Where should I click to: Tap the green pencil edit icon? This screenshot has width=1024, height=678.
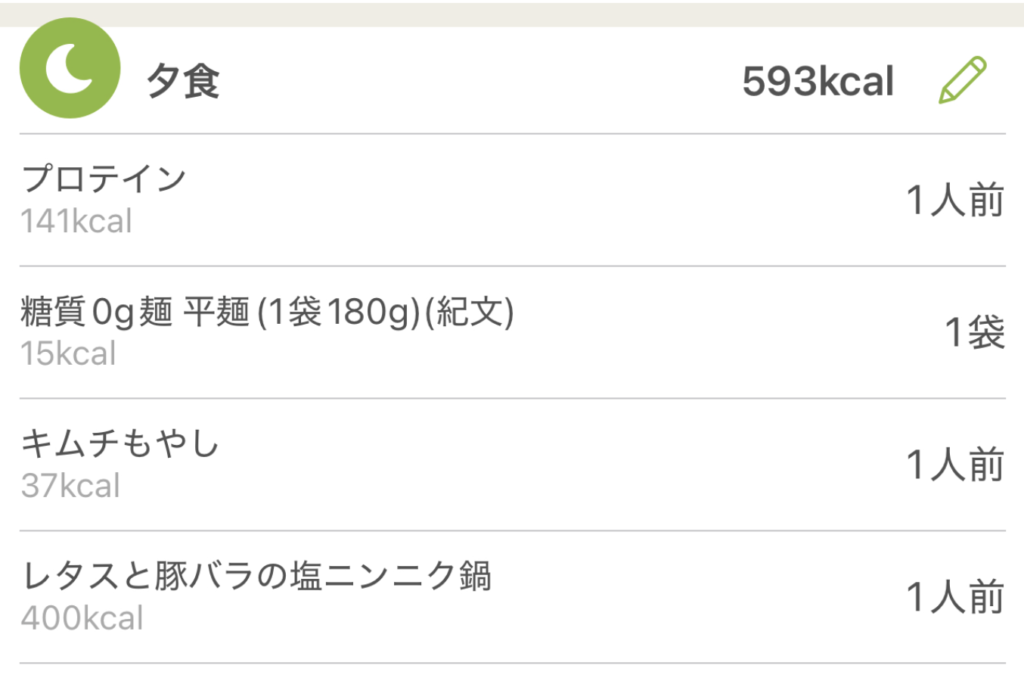[962, 81]
